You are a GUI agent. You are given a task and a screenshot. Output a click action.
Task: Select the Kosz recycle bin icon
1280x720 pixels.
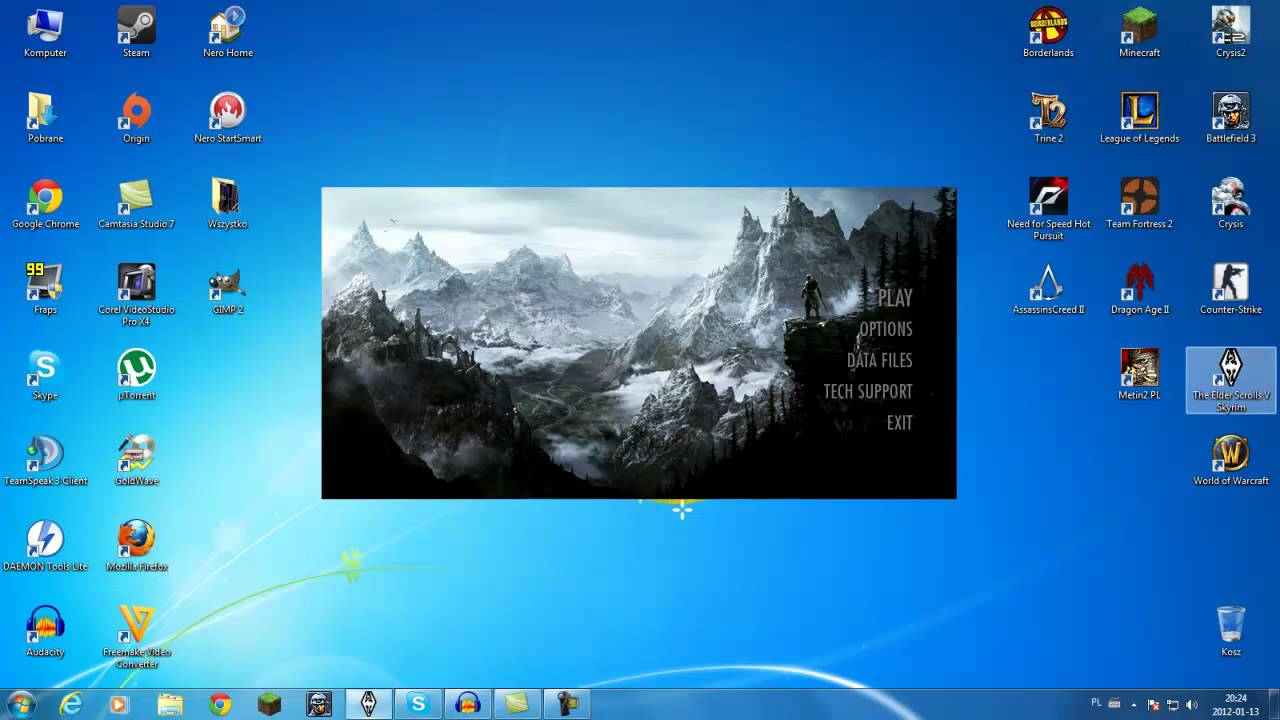[x=1231, y=633]
